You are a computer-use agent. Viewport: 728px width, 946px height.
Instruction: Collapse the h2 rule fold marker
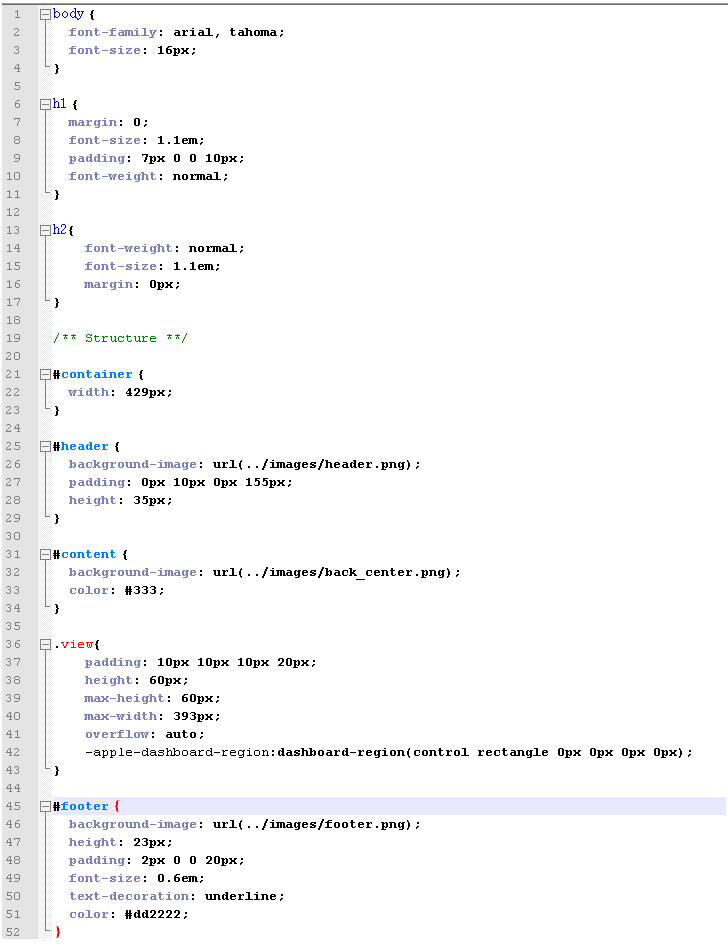point(45,230)
